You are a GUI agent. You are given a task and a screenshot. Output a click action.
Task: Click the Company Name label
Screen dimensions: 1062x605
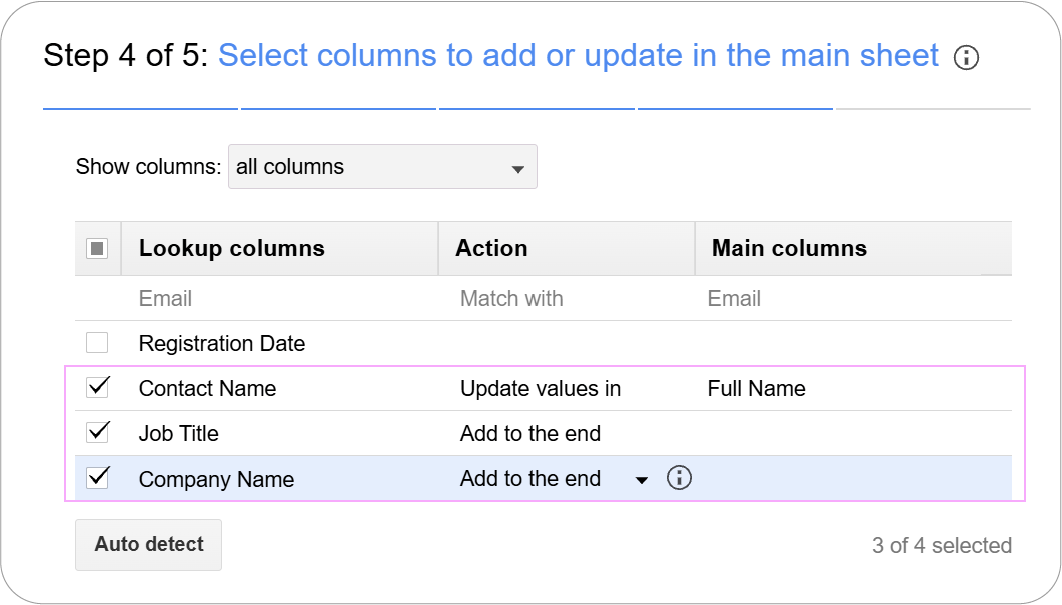(216, 480)
